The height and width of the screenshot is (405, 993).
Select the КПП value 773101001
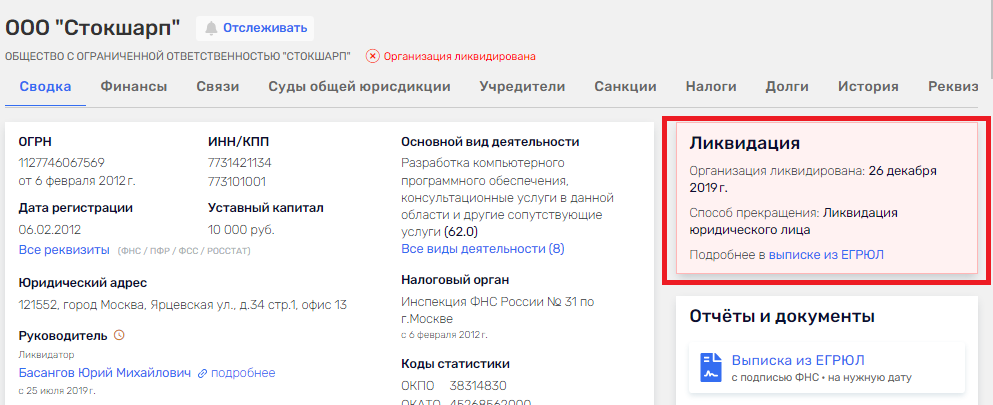point(236,182)
